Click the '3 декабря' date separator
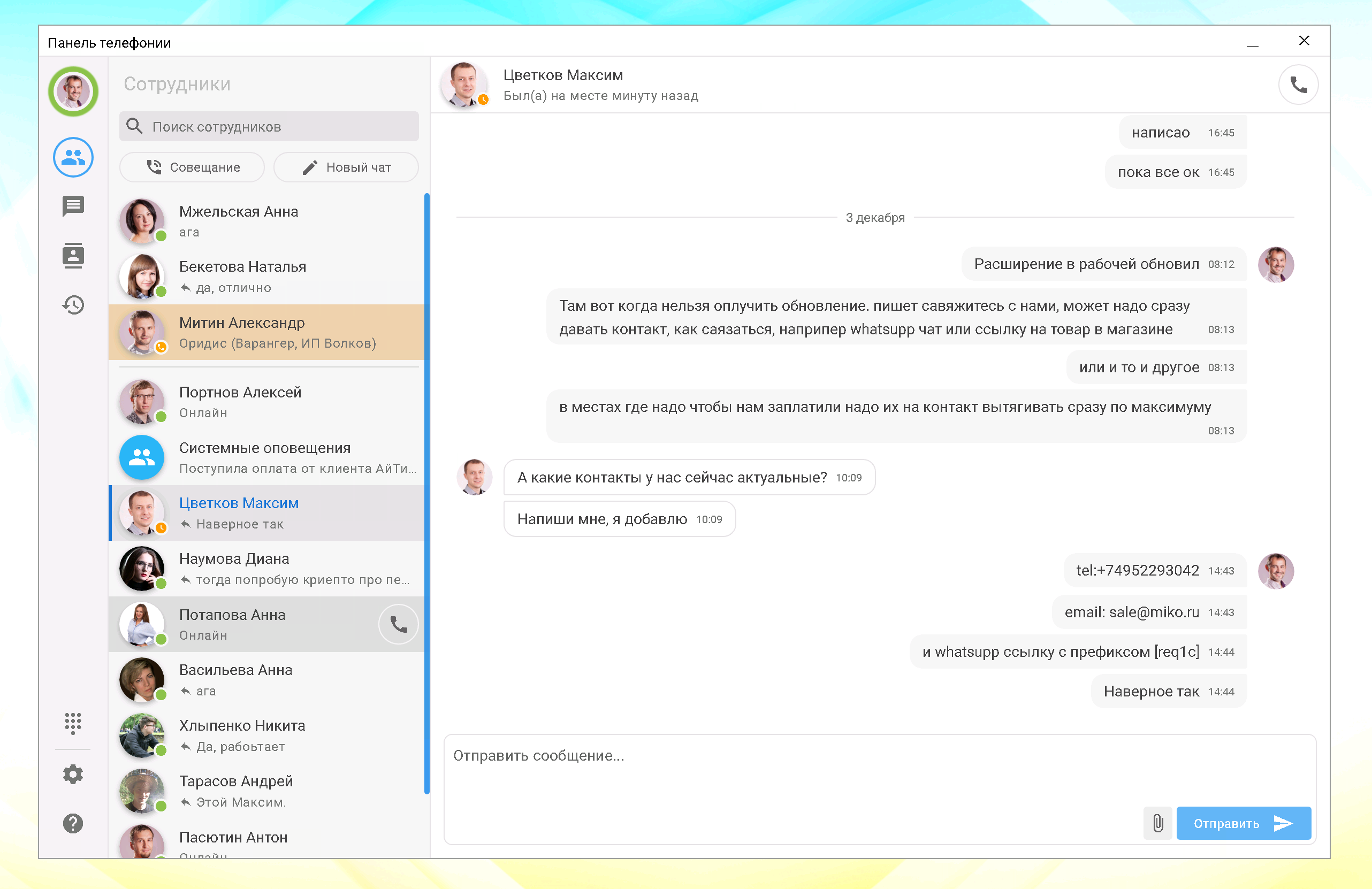 pyautogui.click(x=875, y=217)
